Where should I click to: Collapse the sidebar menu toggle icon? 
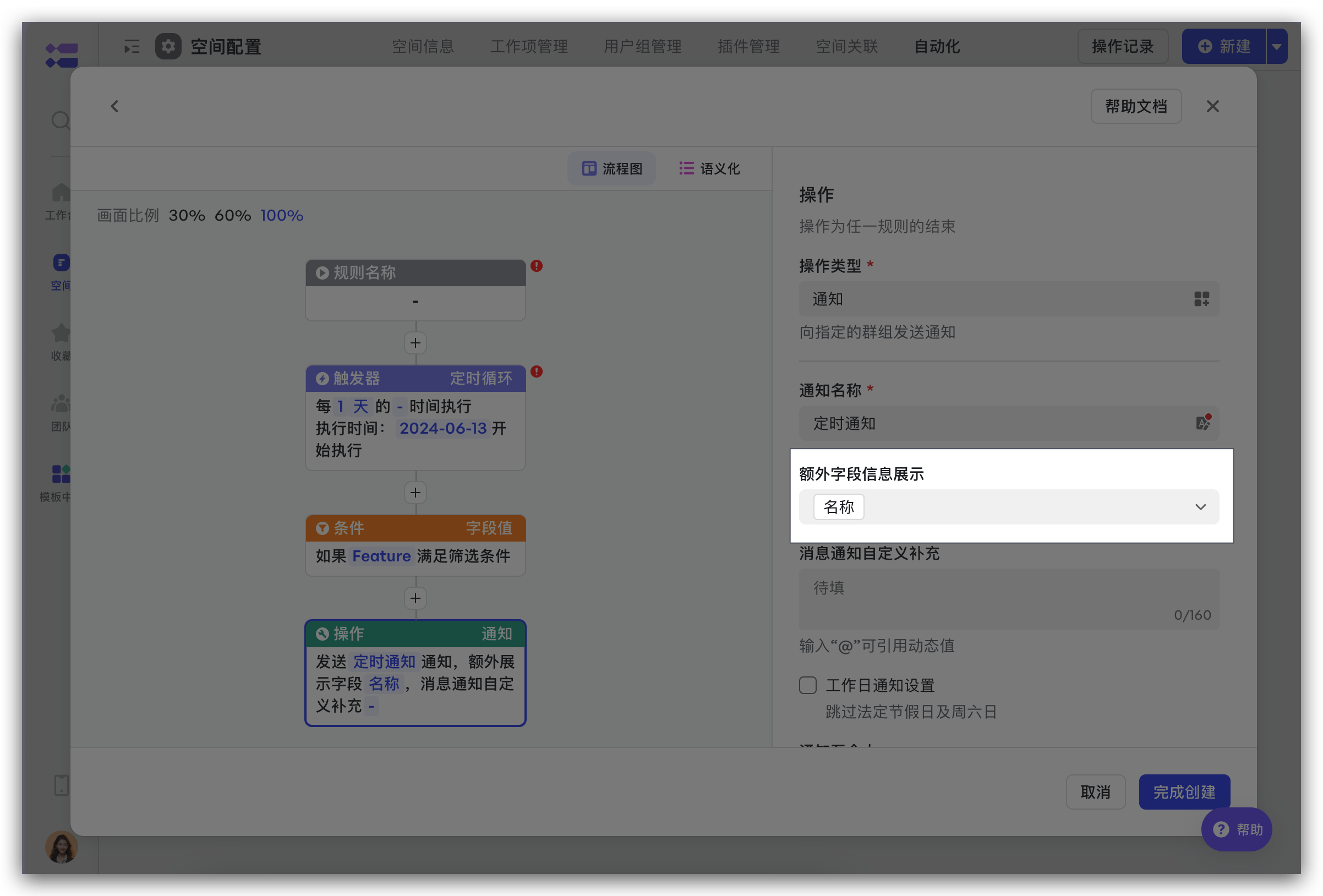(x=132, y=46)
